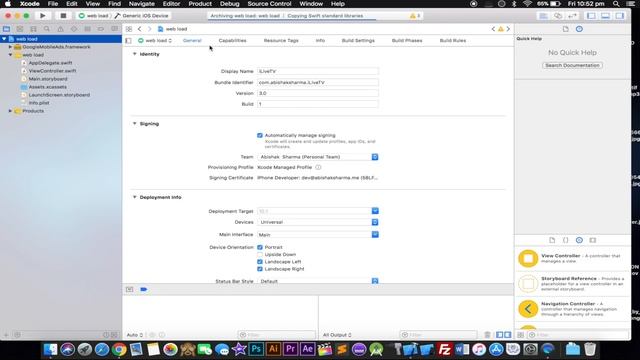Switch to the Resource Tags tab

click(281, 40)
